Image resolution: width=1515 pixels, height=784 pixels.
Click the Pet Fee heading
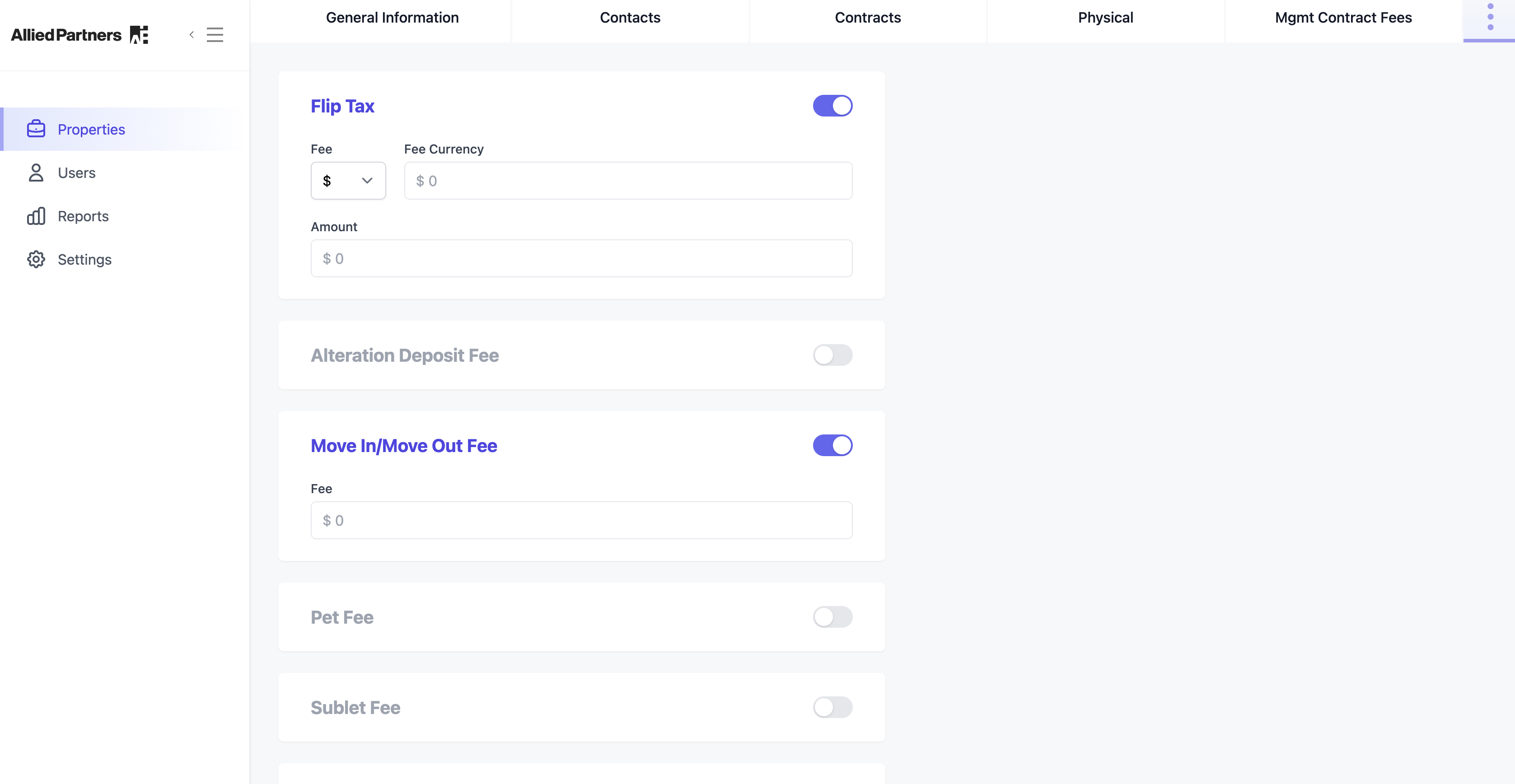(x=341, y=617)
